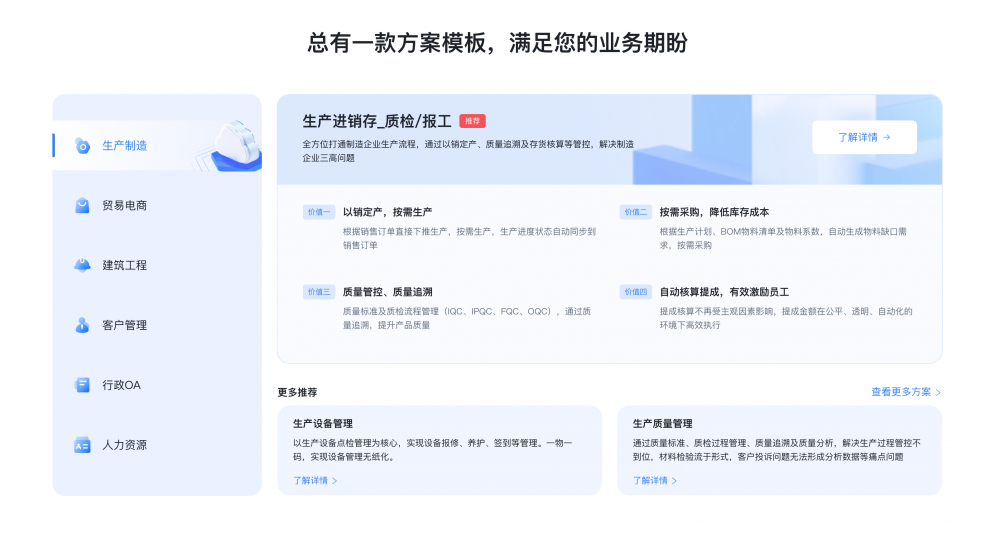The image size is (1000, 534).
Task: Select the 生产设备管理 card title
Action: point(323,423)
